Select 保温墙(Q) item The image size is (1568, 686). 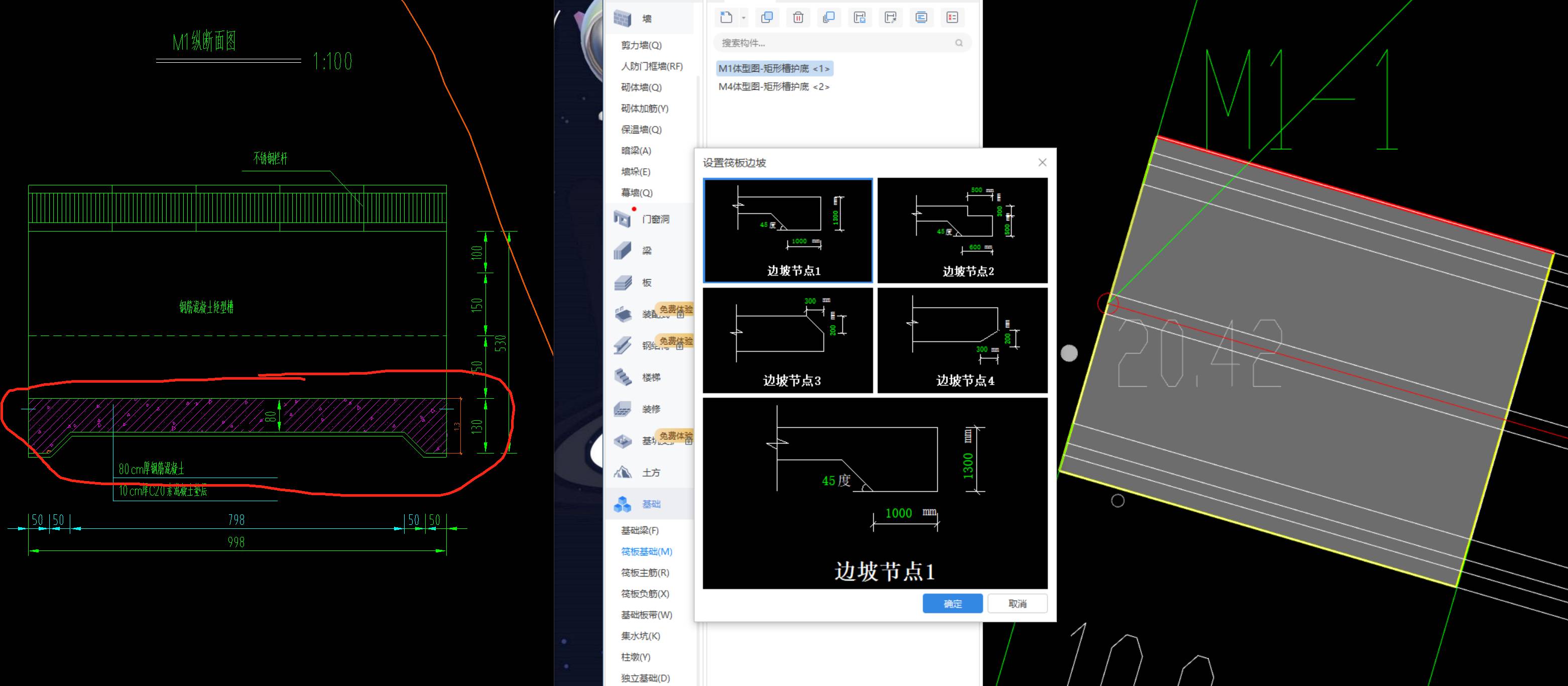coord(641,129)
